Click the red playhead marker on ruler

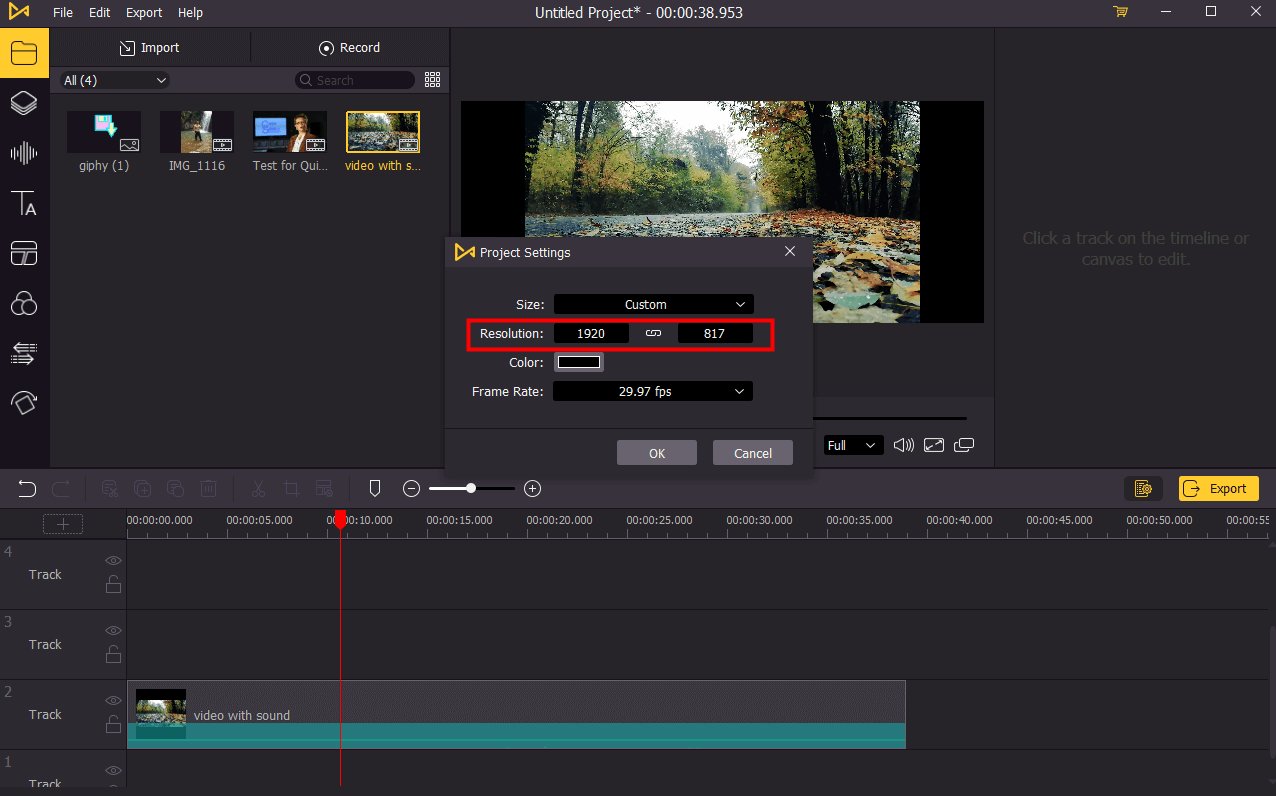click(x=340, y=519)
